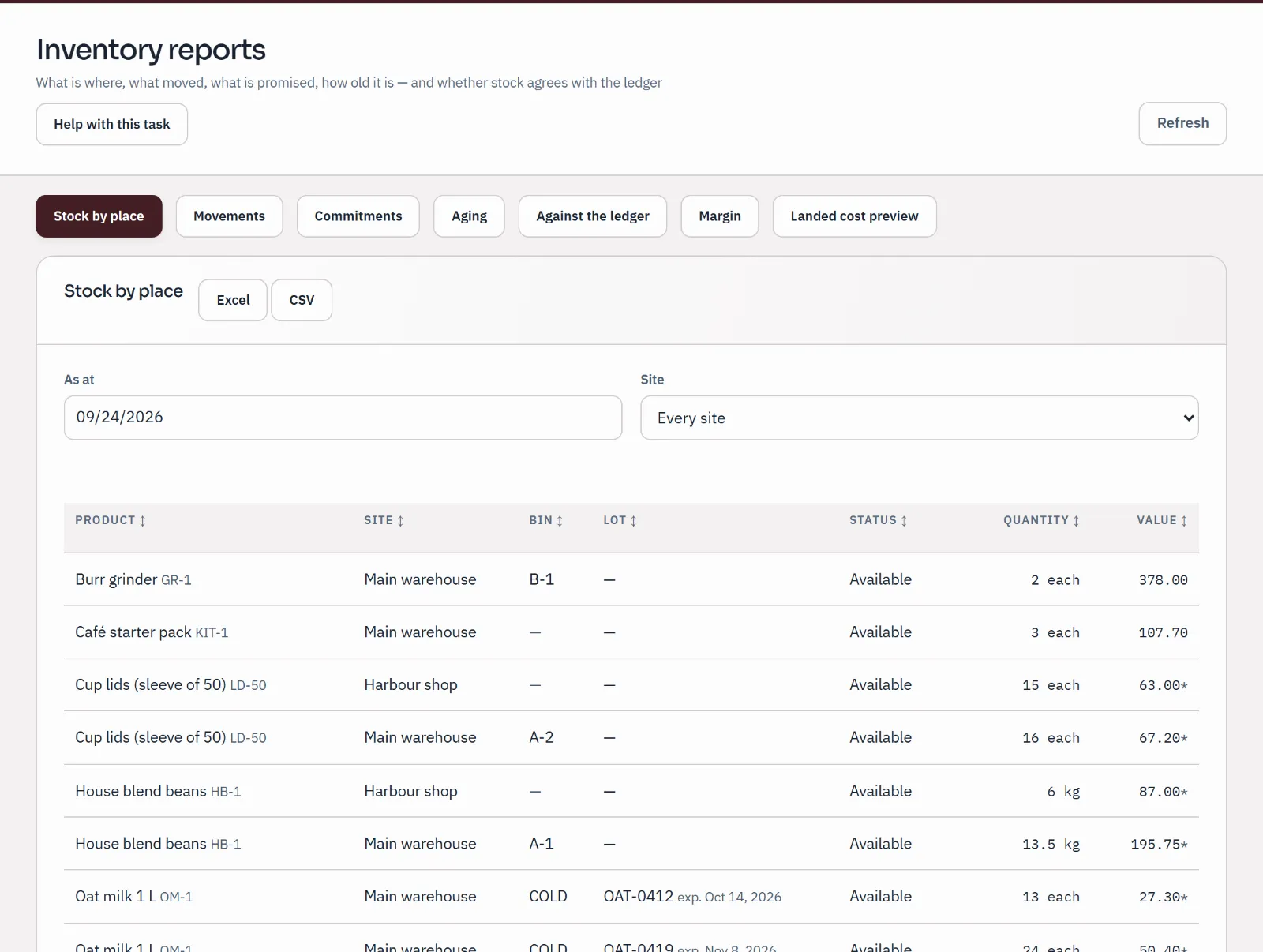Select the Stock by place tab

coord(99,216)
